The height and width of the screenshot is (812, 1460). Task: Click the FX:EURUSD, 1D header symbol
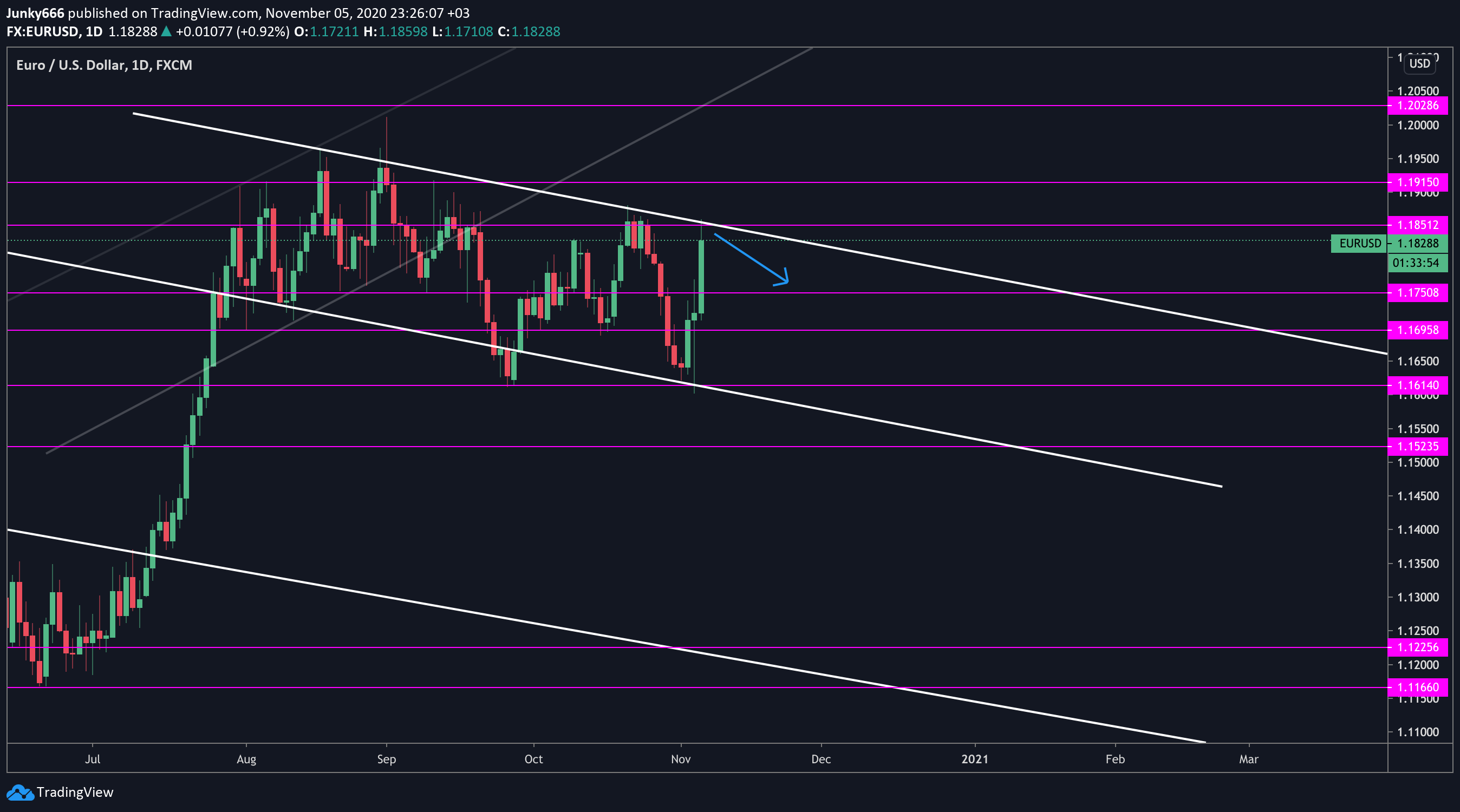tap(54, 32)
